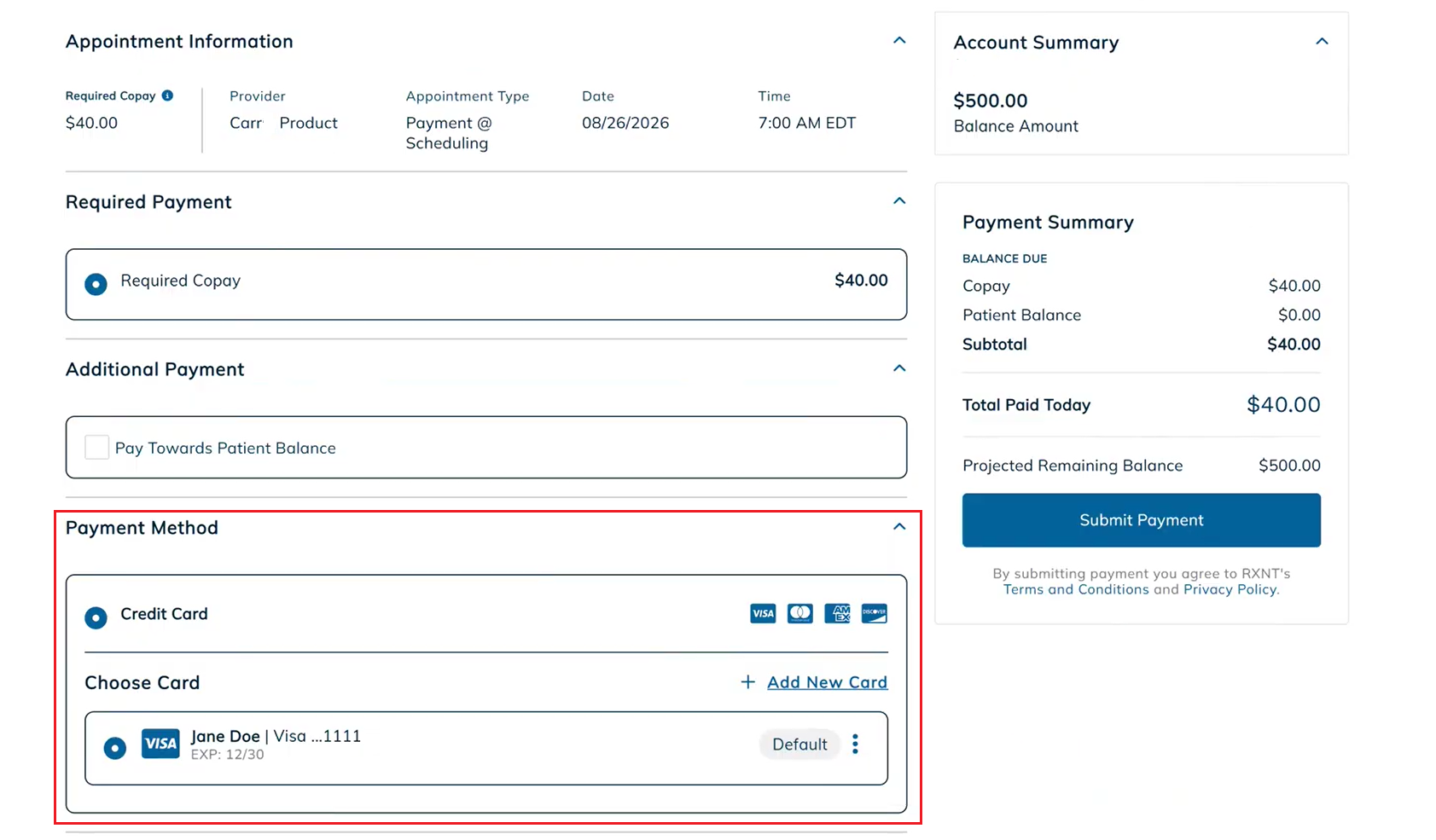Screen dimensions: 1436x840
Task: Click the Discover card logo icon
Action: [875, 613]
